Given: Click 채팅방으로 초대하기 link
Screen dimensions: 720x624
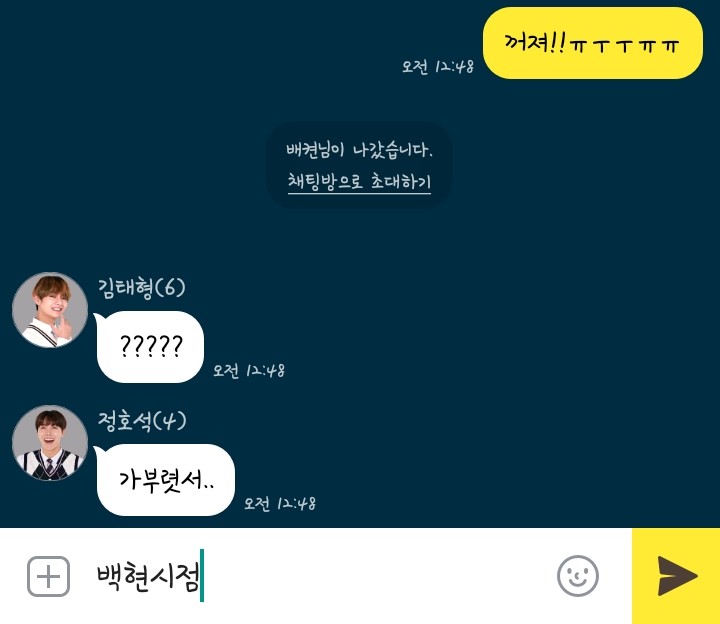Looking at the screenshot, I should (x=359, y=181).
